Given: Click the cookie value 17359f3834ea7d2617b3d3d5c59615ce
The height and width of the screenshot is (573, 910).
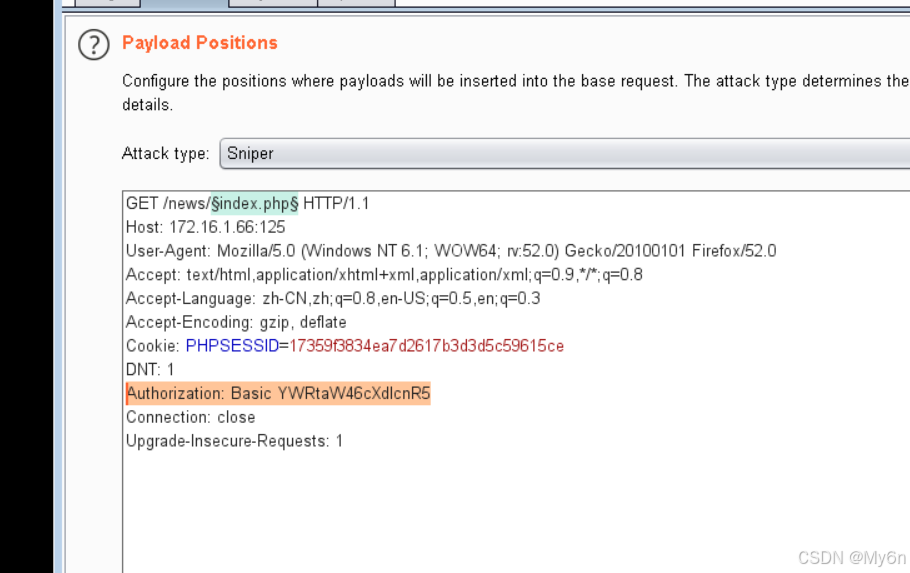Looking at the screenshot, I should click(427, 346).
